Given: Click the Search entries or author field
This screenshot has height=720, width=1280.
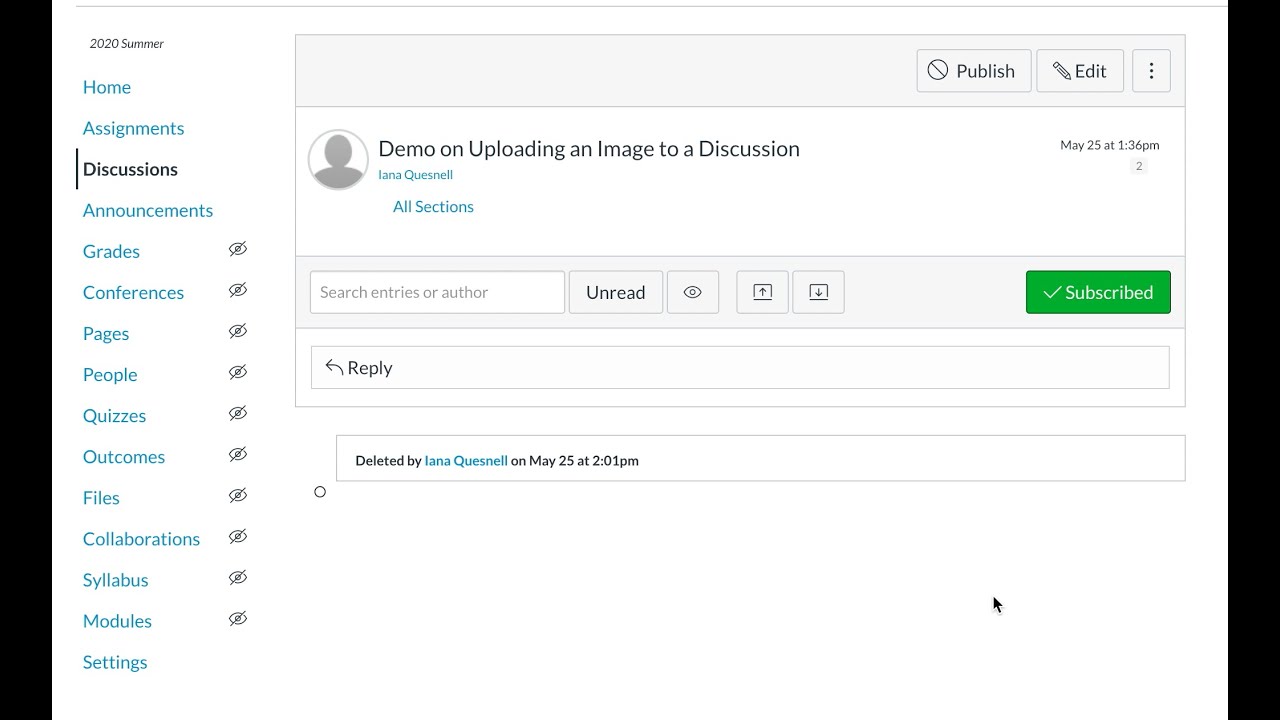Looking at the screenshot, I should pos(437,292).
